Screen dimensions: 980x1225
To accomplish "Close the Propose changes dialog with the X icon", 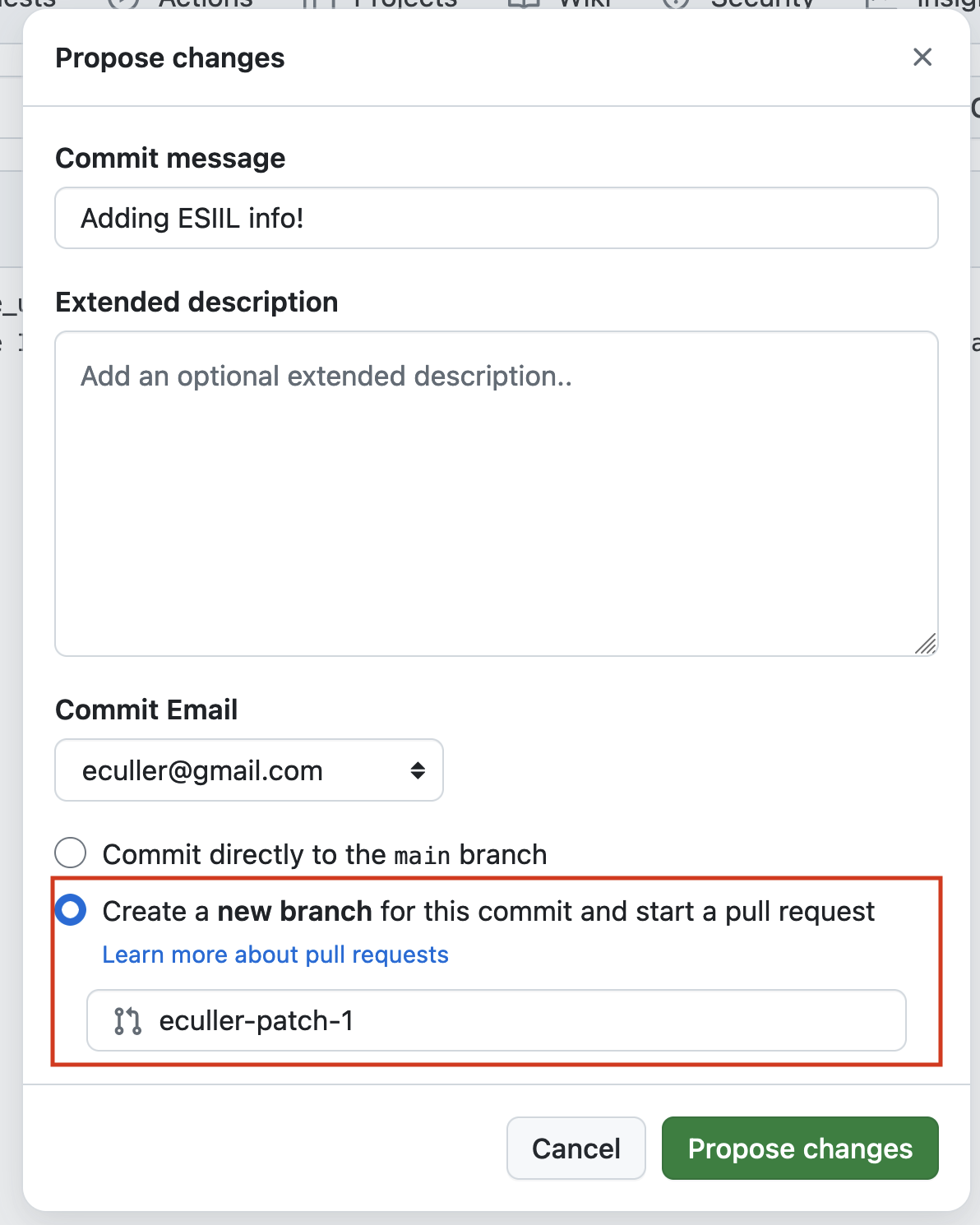I will tap(922, 57).
